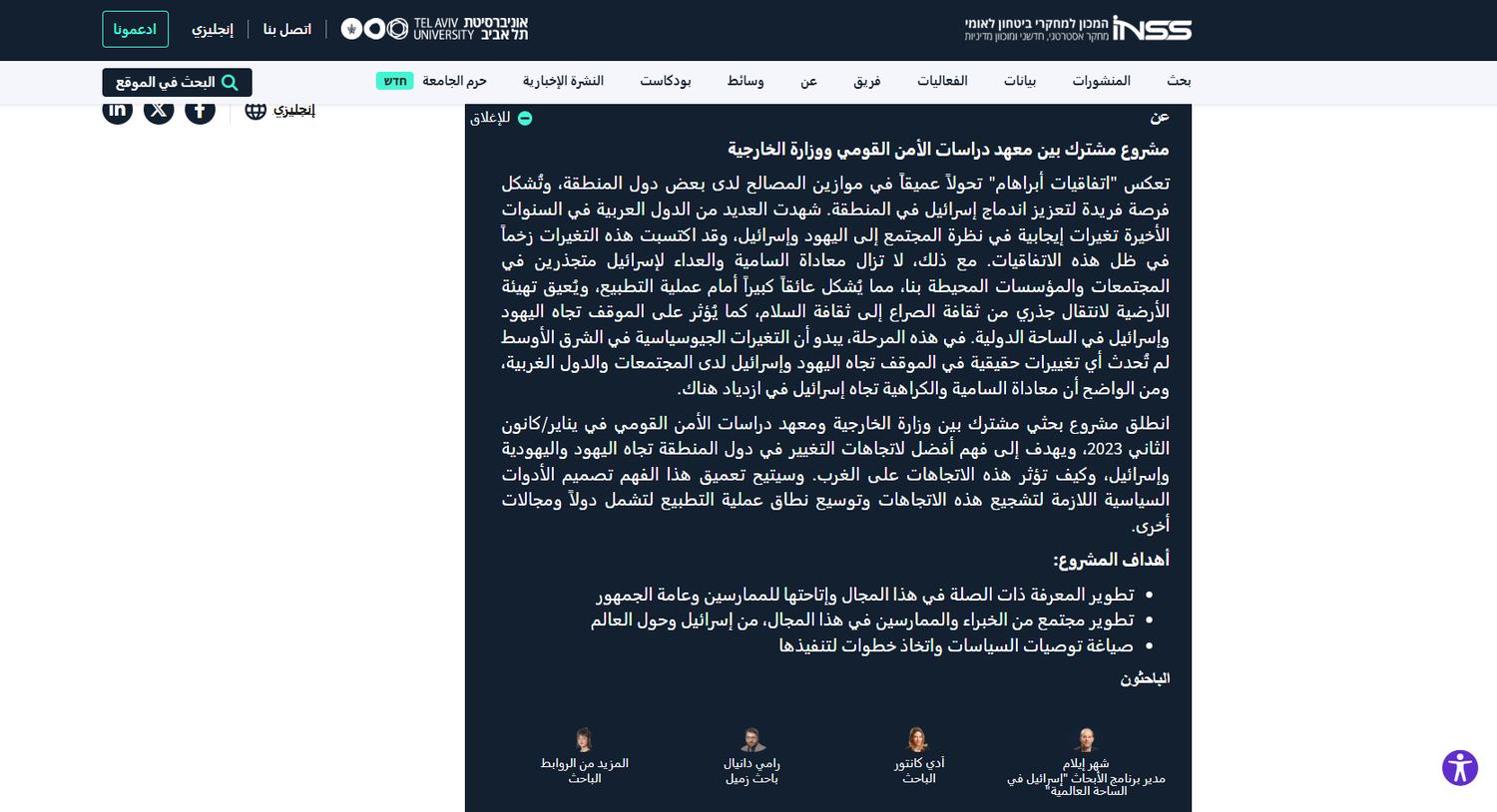1497x812 pixels.
Task: Click the 'الباحثون' heading
Action: click(x=1145, y=678)
